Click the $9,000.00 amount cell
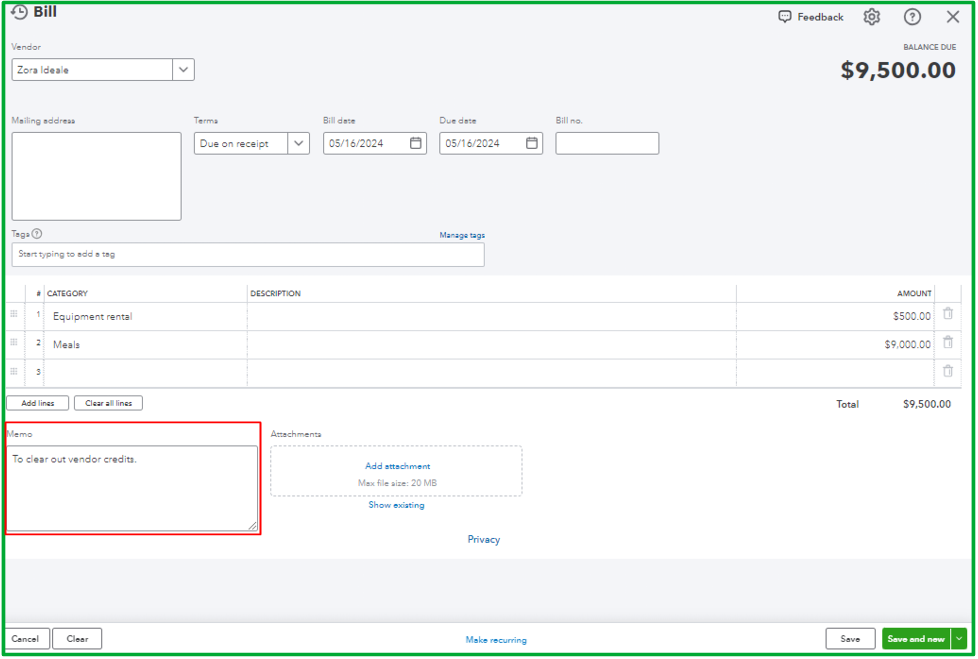Screen dimensions: 978x659 click(836, 345)
